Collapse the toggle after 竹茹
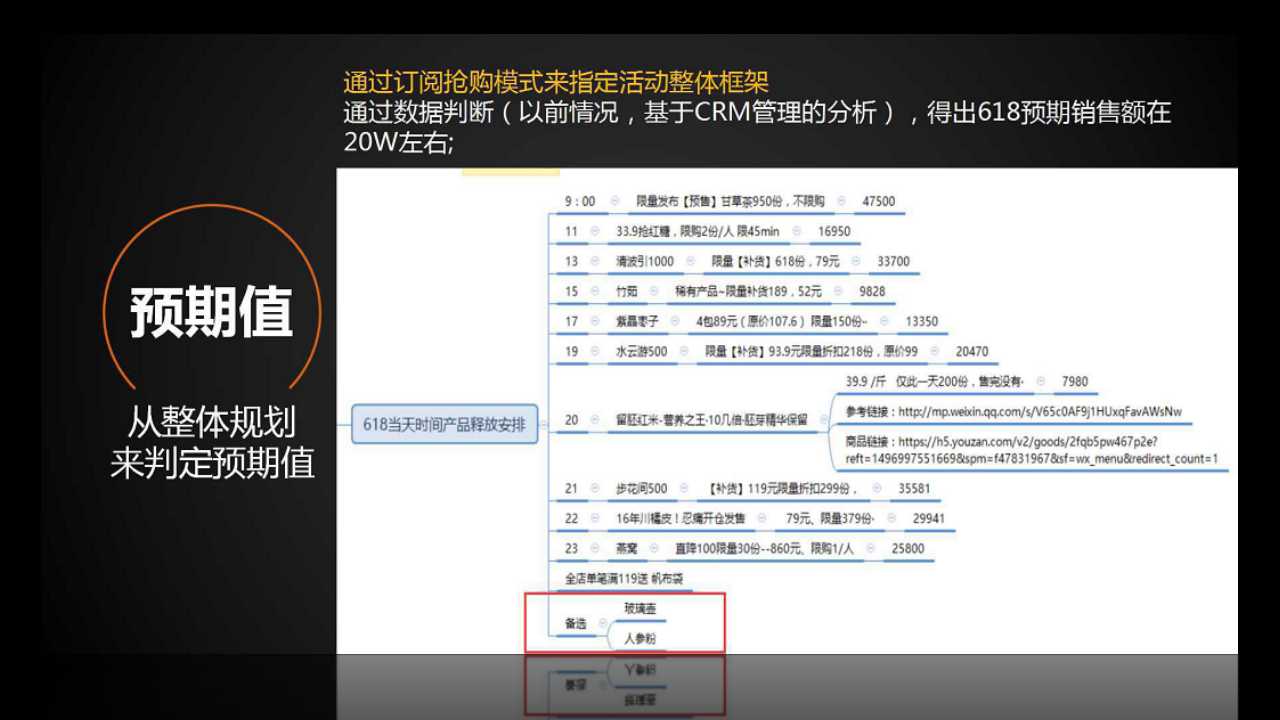 point(654,291)
